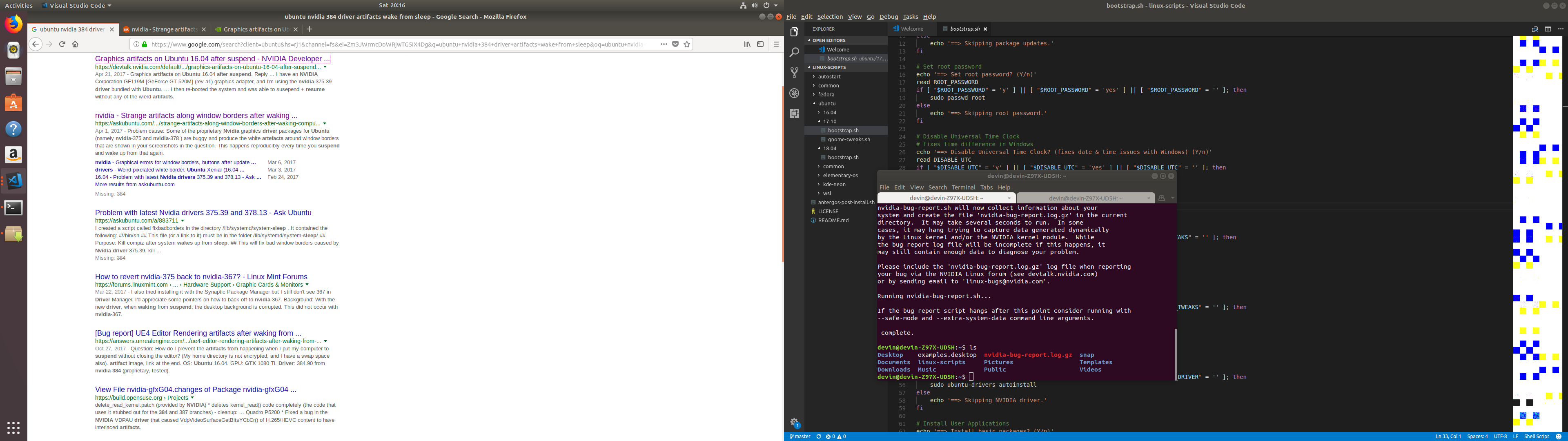Open Ubuntu Software from the dock

[13, 103]
